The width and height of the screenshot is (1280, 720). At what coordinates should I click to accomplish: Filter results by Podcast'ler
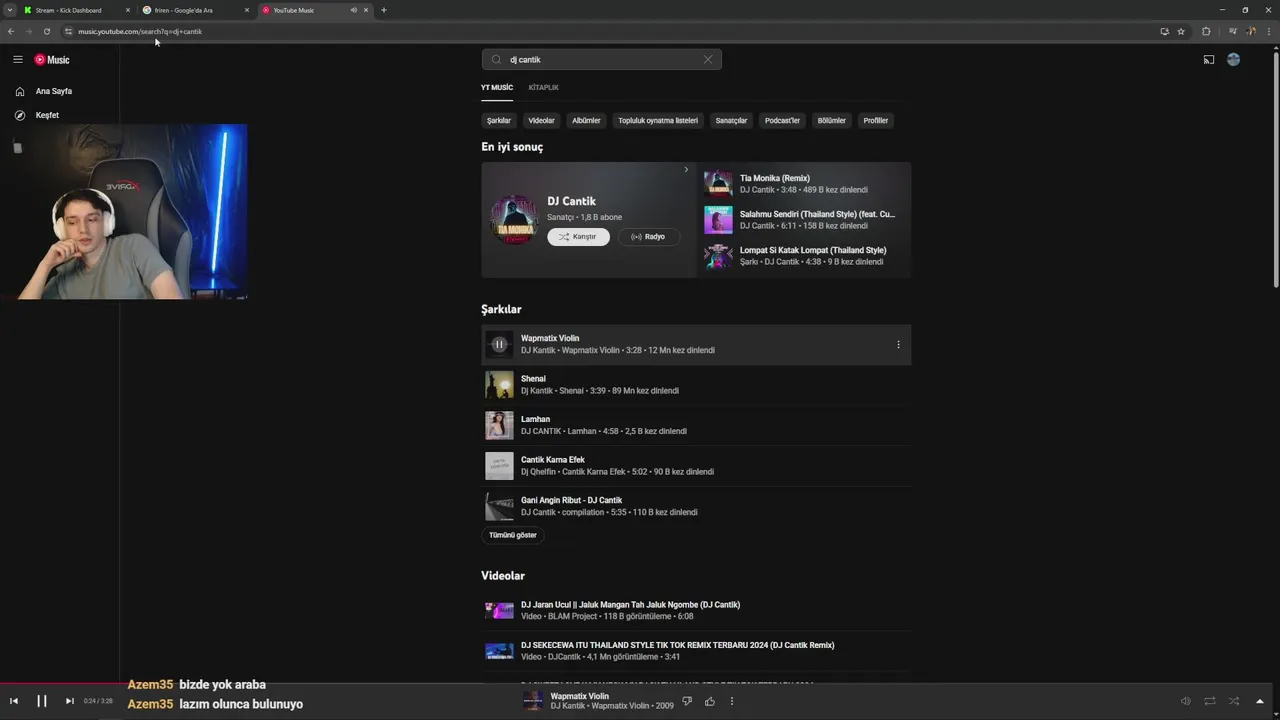(782, 121)
